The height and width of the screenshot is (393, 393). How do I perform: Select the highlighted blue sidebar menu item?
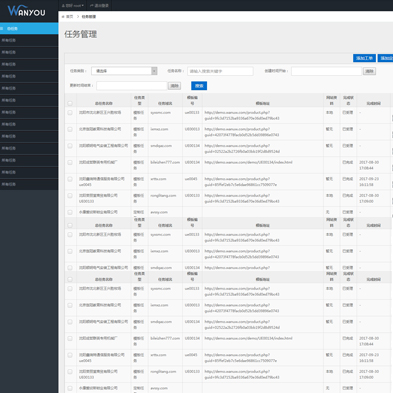tap(29, 28)
